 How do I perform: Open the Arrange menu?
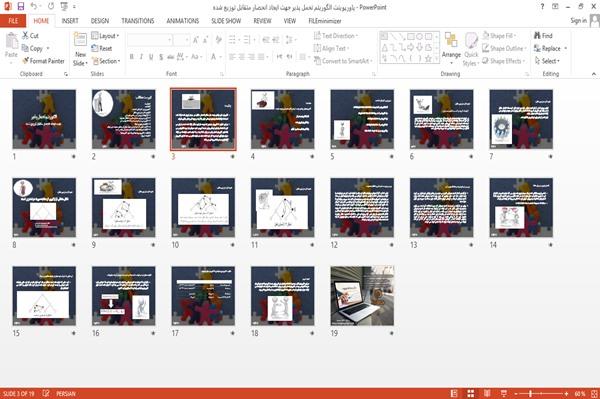(451, 48)
